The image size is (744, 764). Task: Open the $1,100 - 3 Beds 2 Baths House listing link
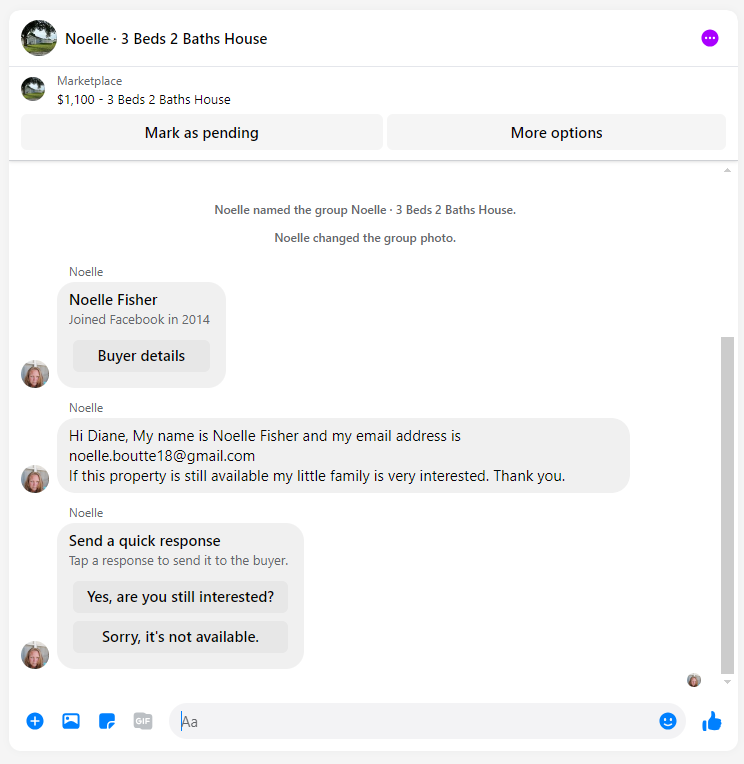tap(144, 99)
